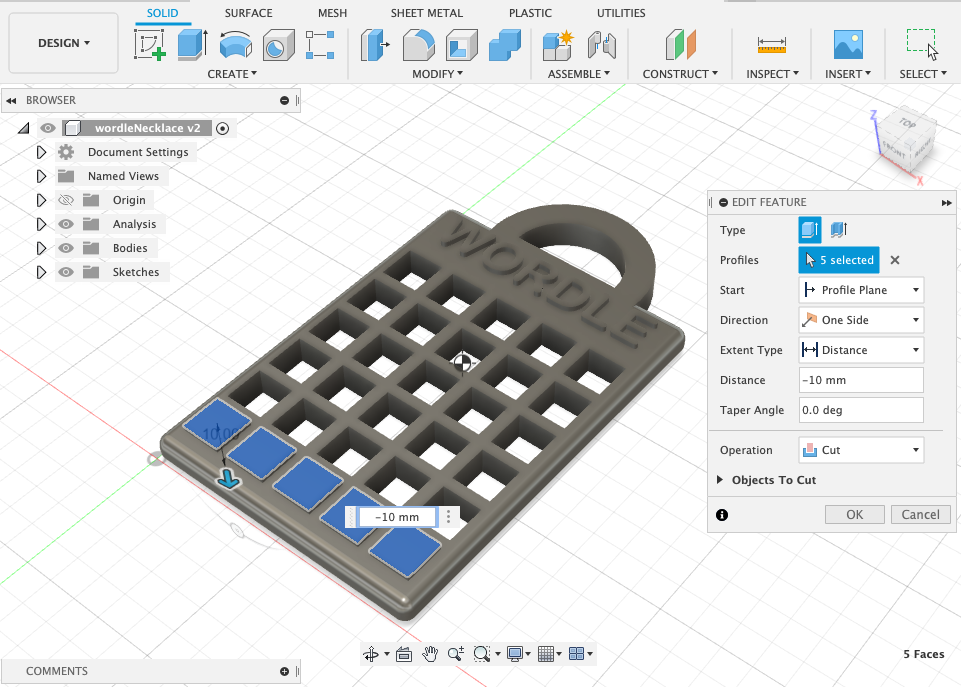Hide the Sketches folder
Image resolution: width=961 pixels, height=687 pixels.
click(66, 272)
